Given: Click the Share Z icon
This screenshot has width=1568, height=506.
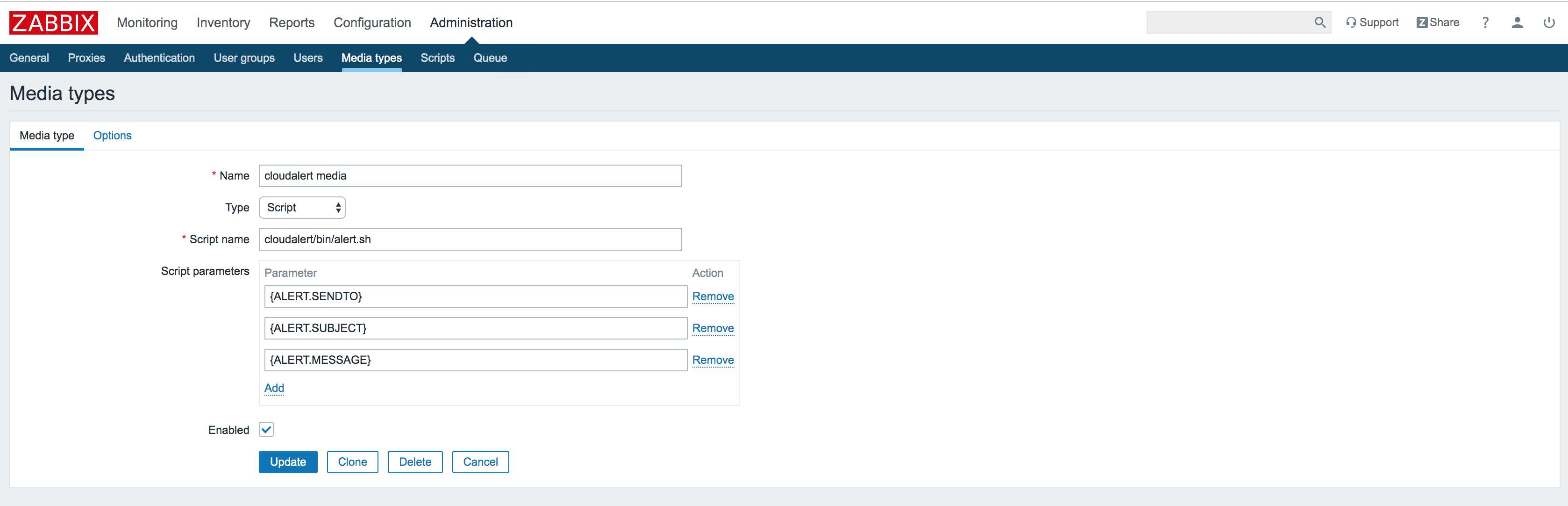Looking at the screenshot, I should [x=1422, y=22].
